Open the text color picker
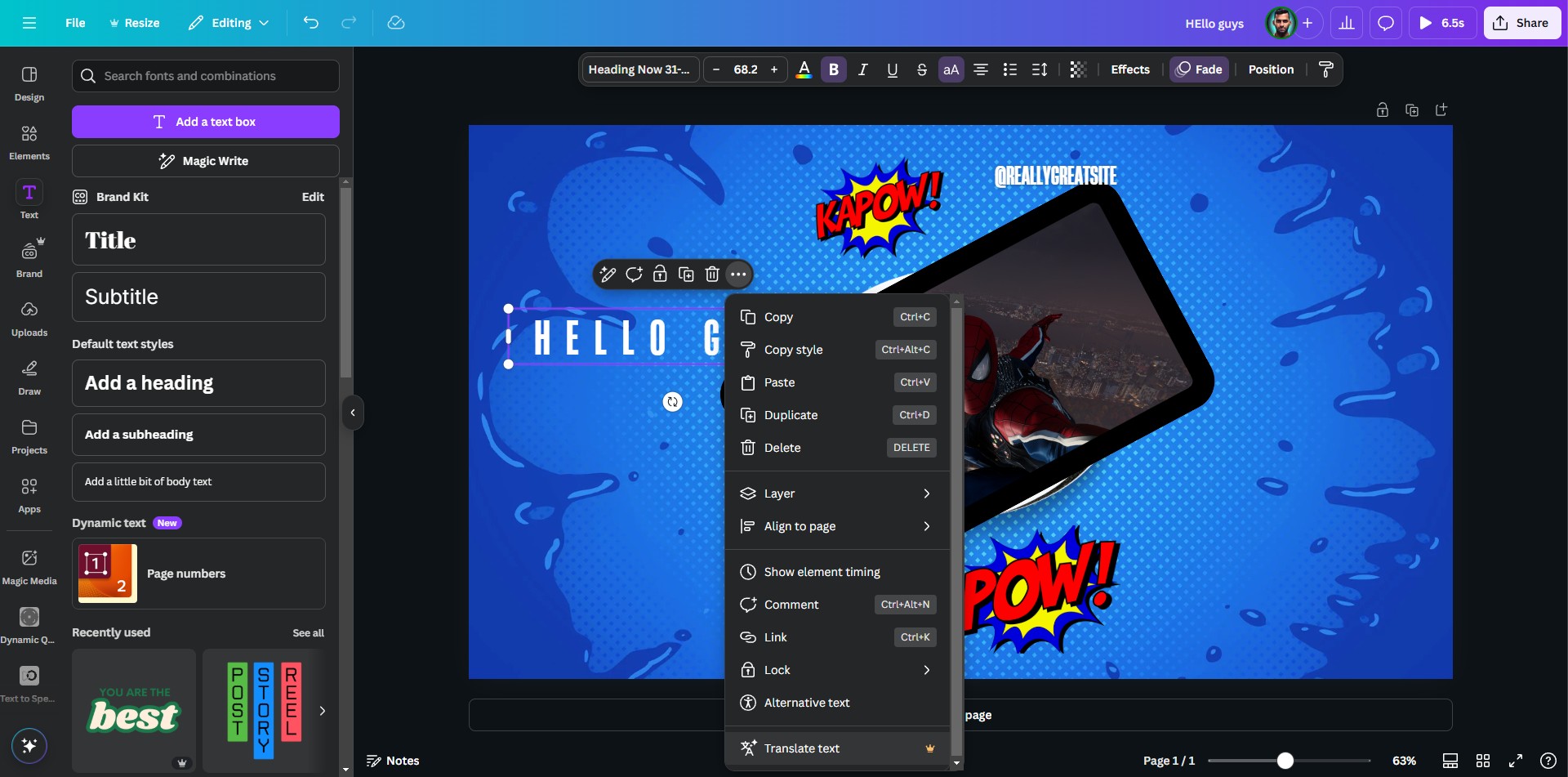This screenshot has height=777, width=1568. (x=804, y=69)
